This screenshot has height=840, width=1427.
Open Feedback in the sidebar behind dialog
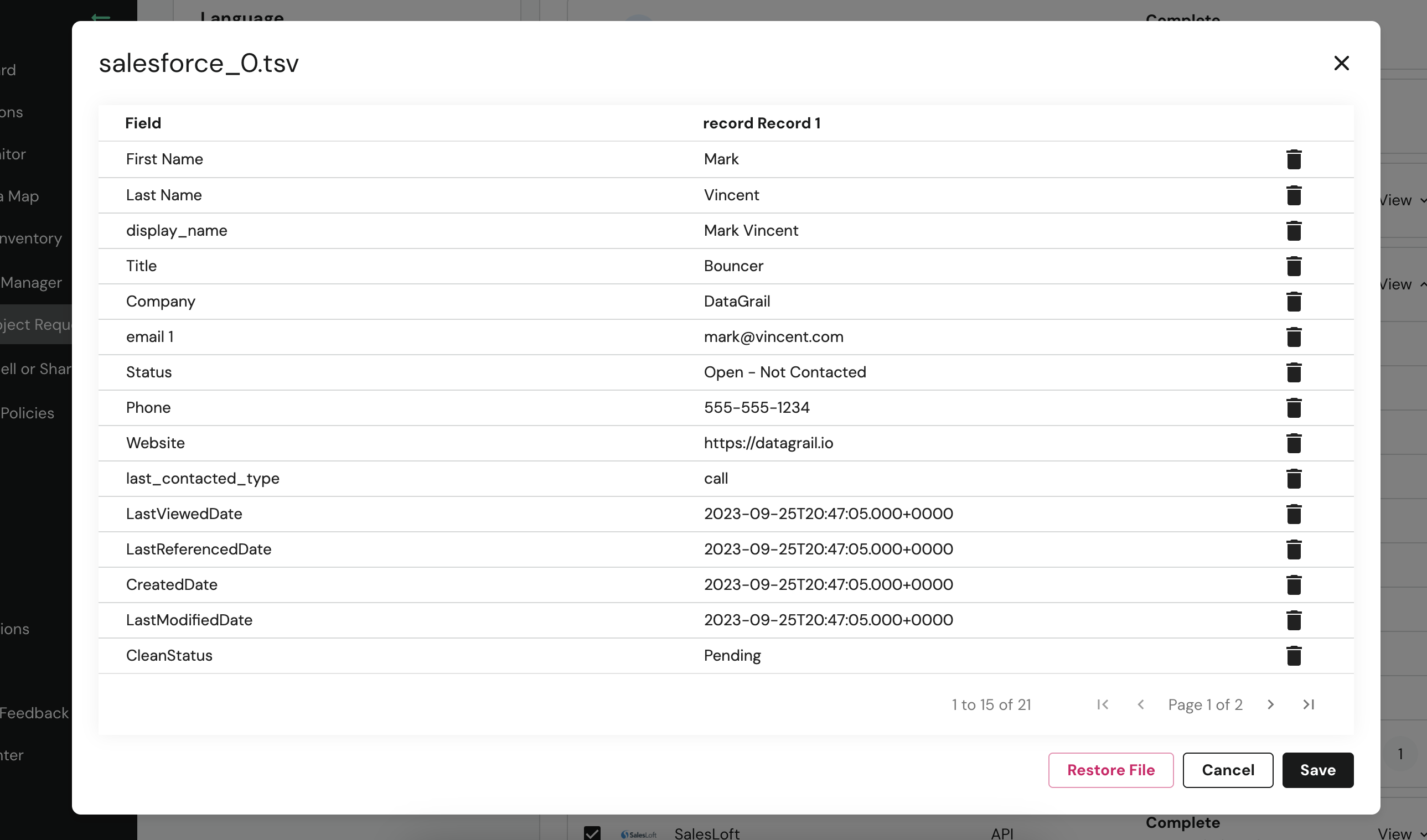34,713
